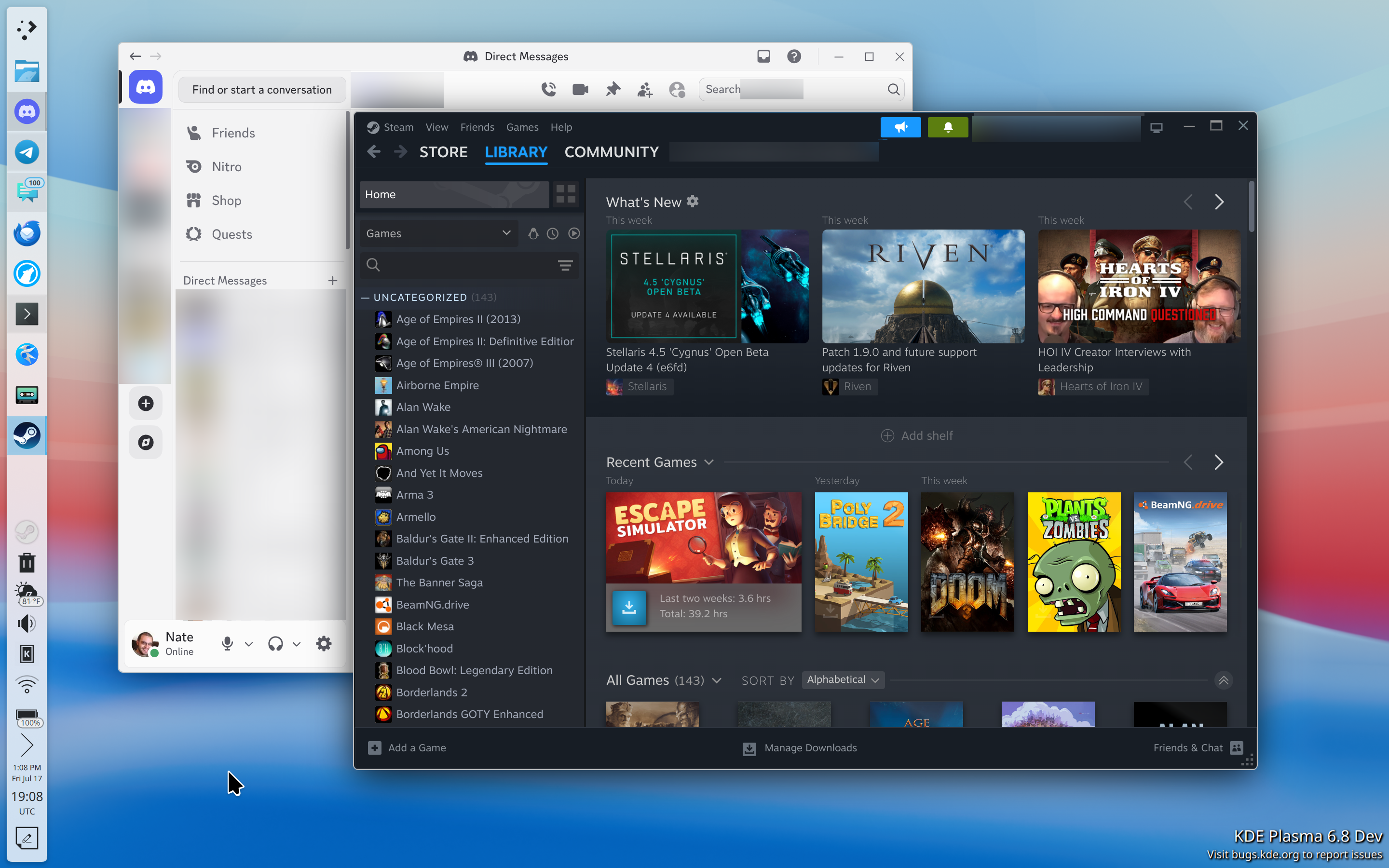Open the terminal launcher in KDE panel
The image size is (1389, 868).
coord(27,314)
